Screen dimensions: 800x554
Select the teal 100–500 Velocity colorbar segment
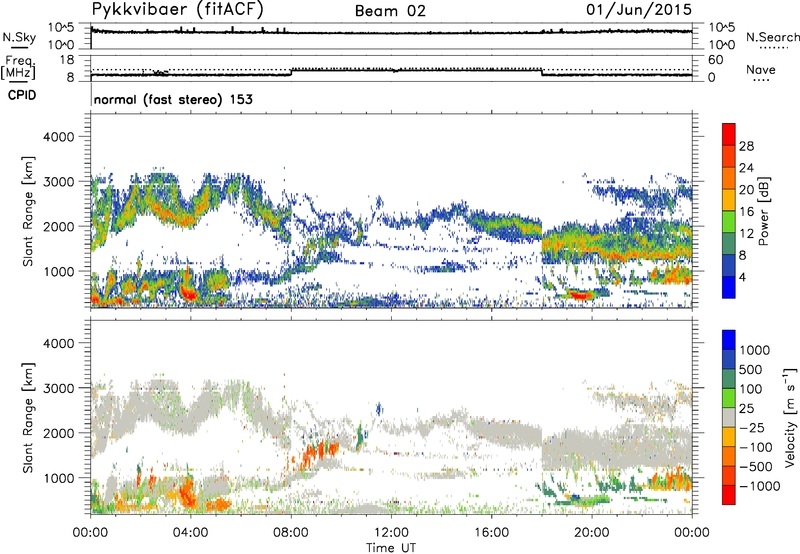coord(729,379)
